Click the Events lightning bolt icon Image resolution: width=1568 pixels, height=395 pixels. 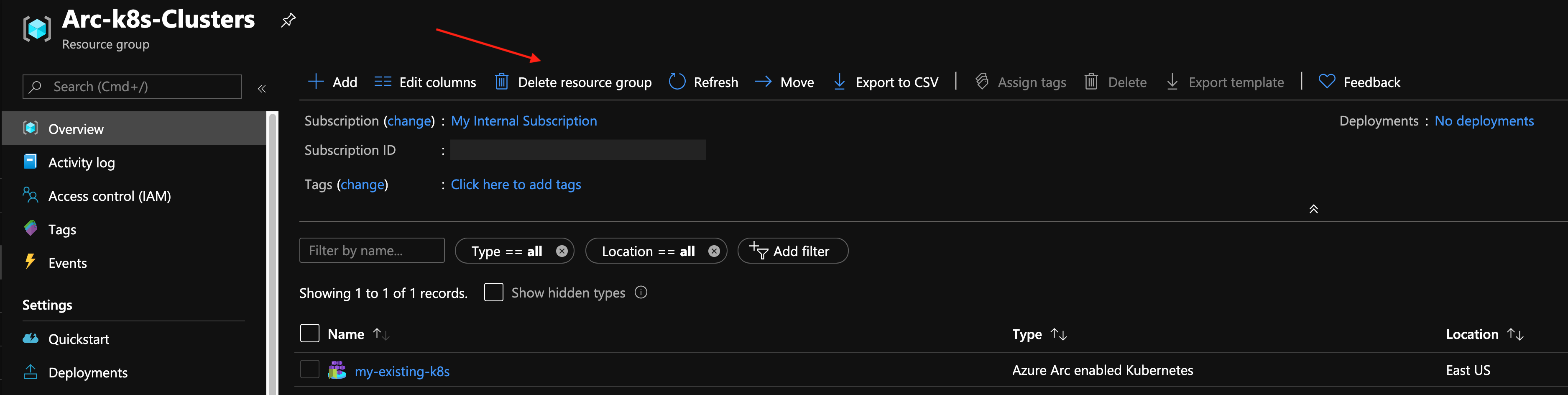30,262
